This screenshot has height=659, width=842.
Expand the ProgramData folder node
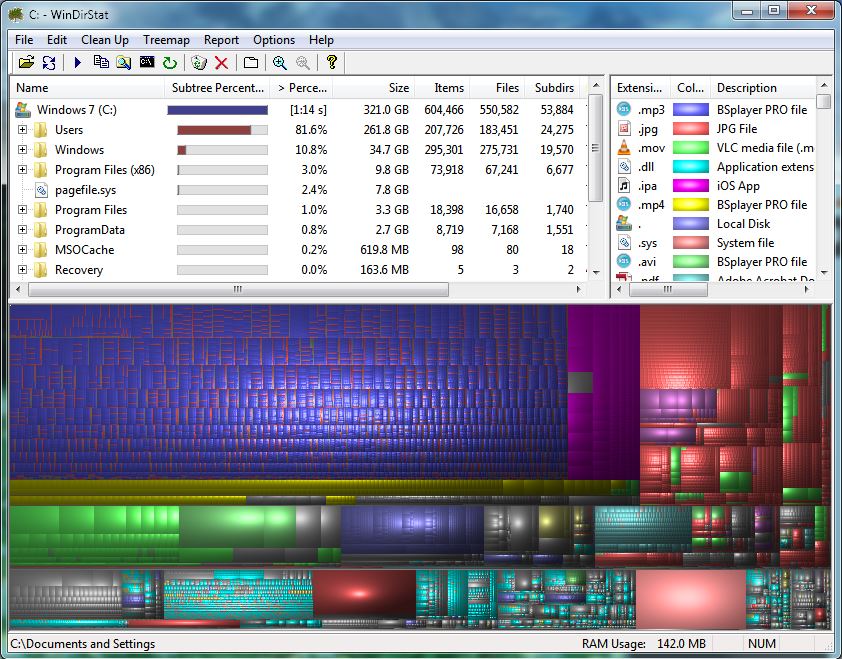click(x=22, y=229)
